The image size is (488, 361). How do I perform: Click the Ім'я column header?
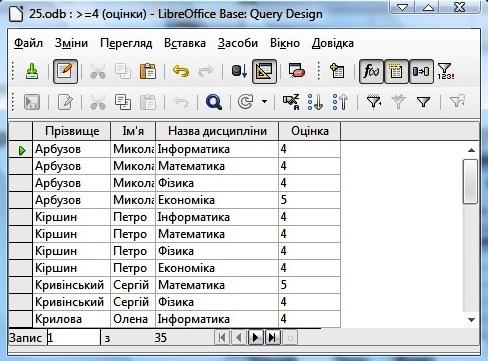(x=133, y=131)
